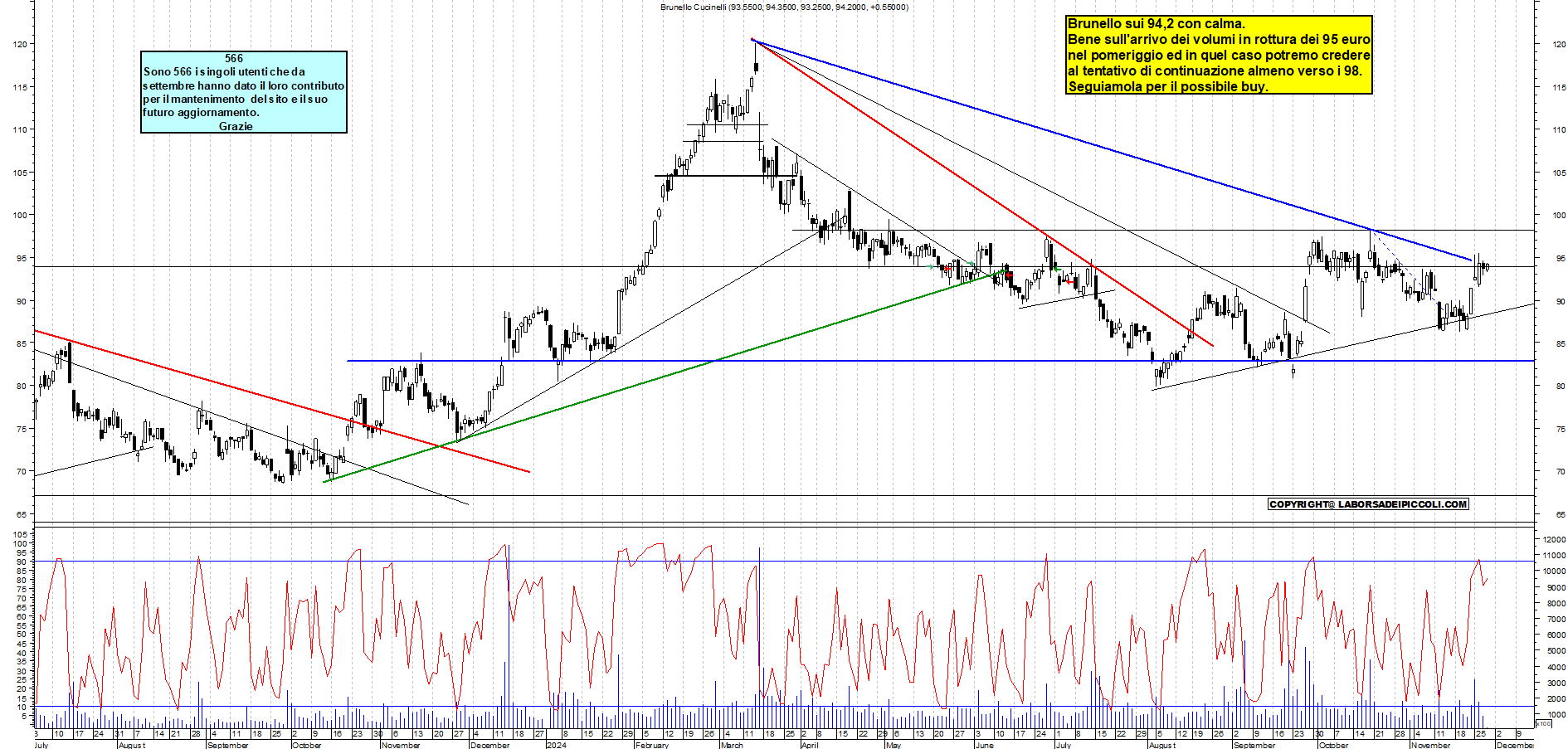Image resolution: width=1568 pixels, height=749 pixels.
Task: Click the '566' heading in the cyan box
Action: (x=234, y=58)
